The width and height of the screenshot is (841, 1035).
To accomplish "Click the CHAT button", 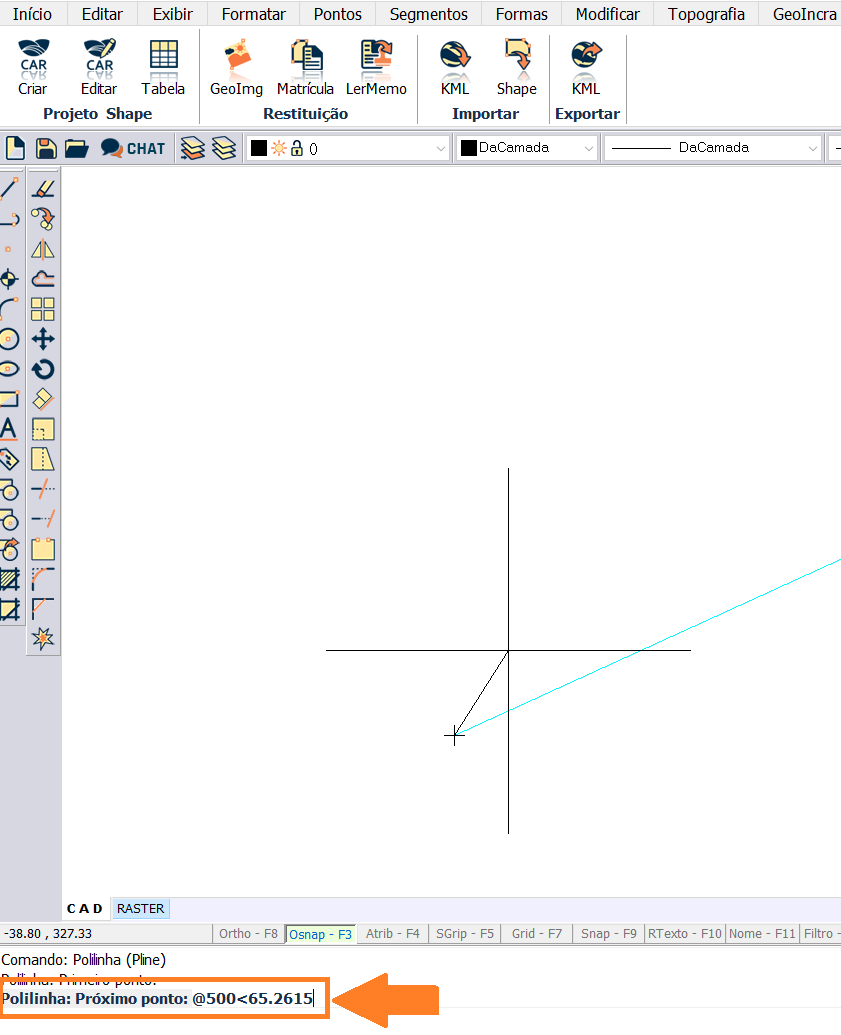I will 133,148.
